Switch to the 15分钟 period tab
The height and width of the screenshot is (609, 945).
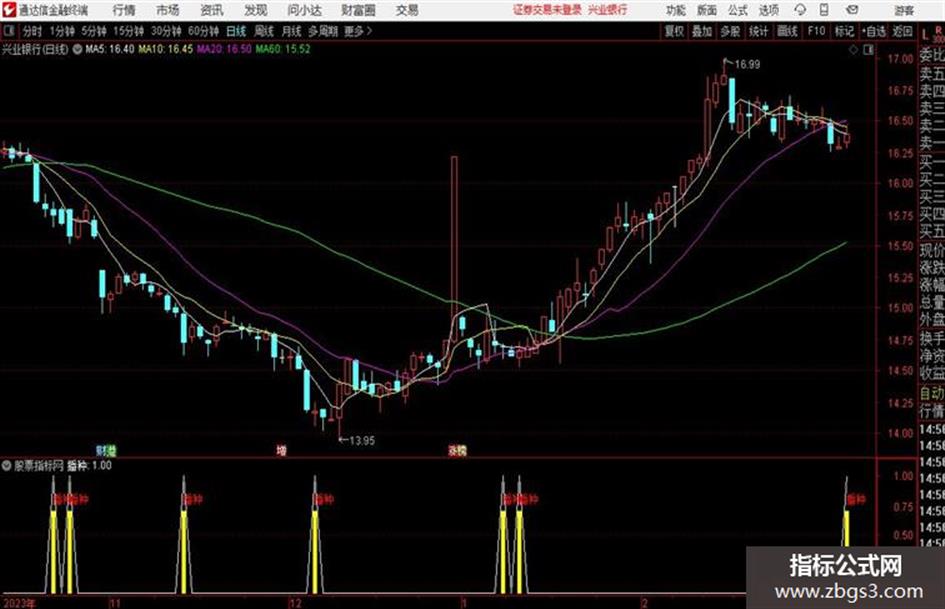point(128,31)
